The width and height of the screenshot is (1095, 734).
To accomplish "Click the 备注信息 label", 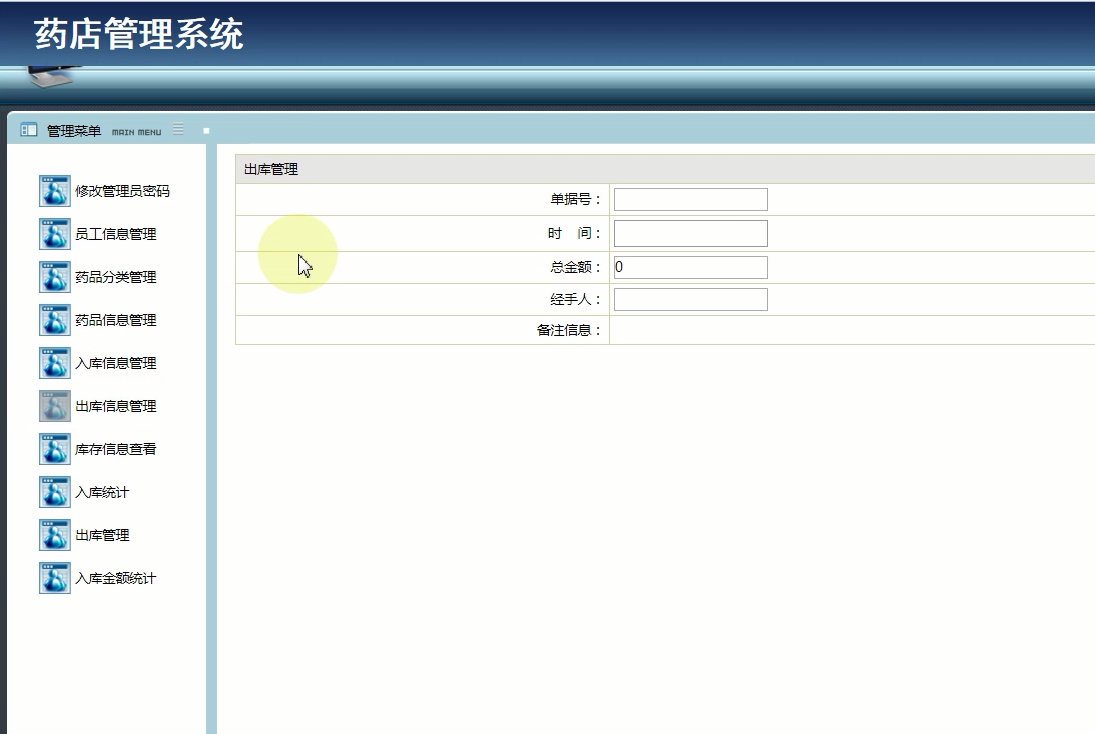I will [568, 330].
